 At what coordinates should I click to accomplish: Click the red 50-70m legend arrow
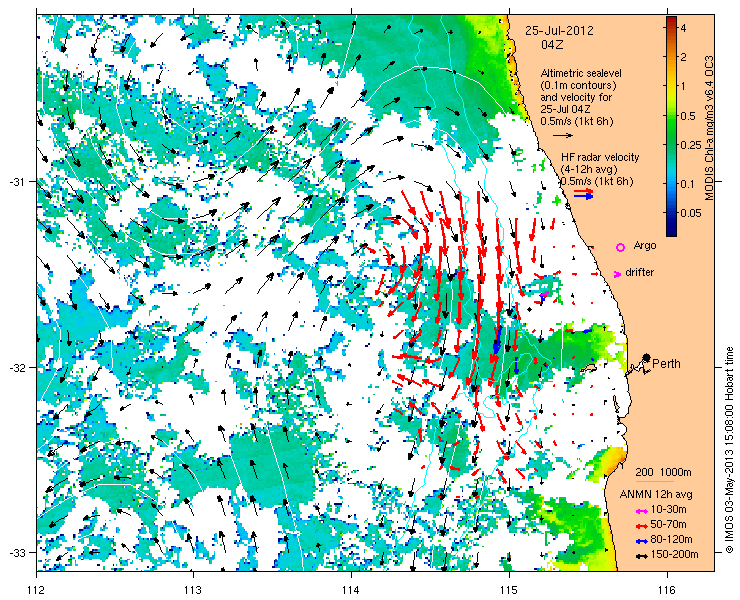click(x=640, y=525)
